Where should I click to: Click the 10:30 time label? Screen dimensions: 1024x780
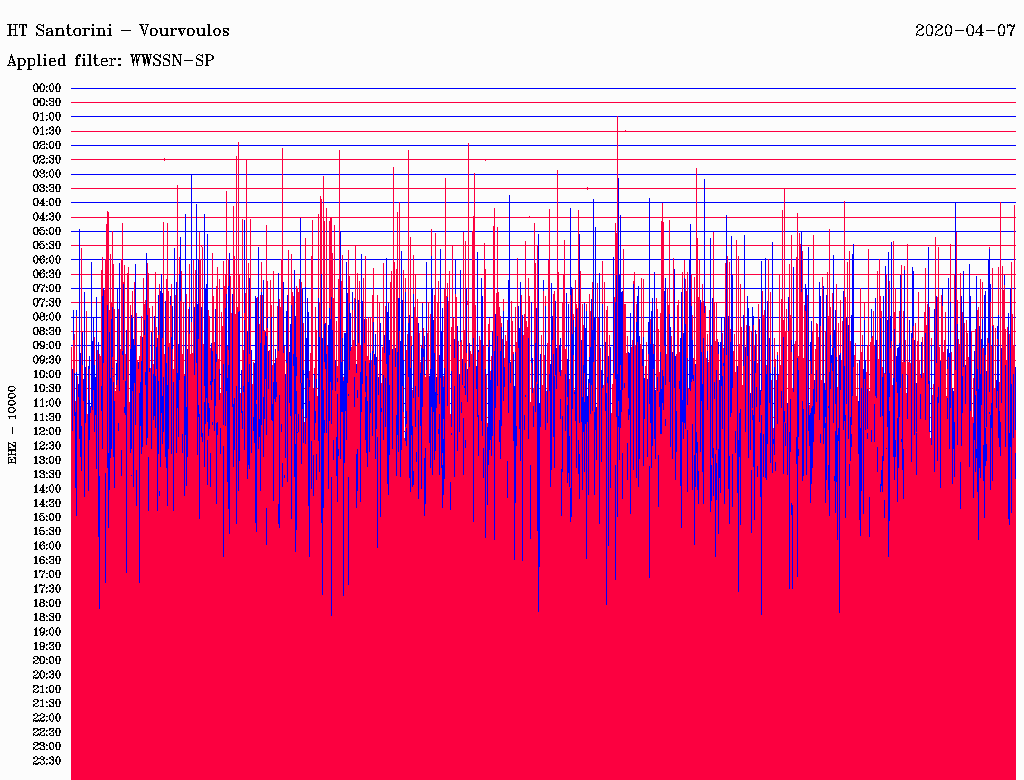47,389
